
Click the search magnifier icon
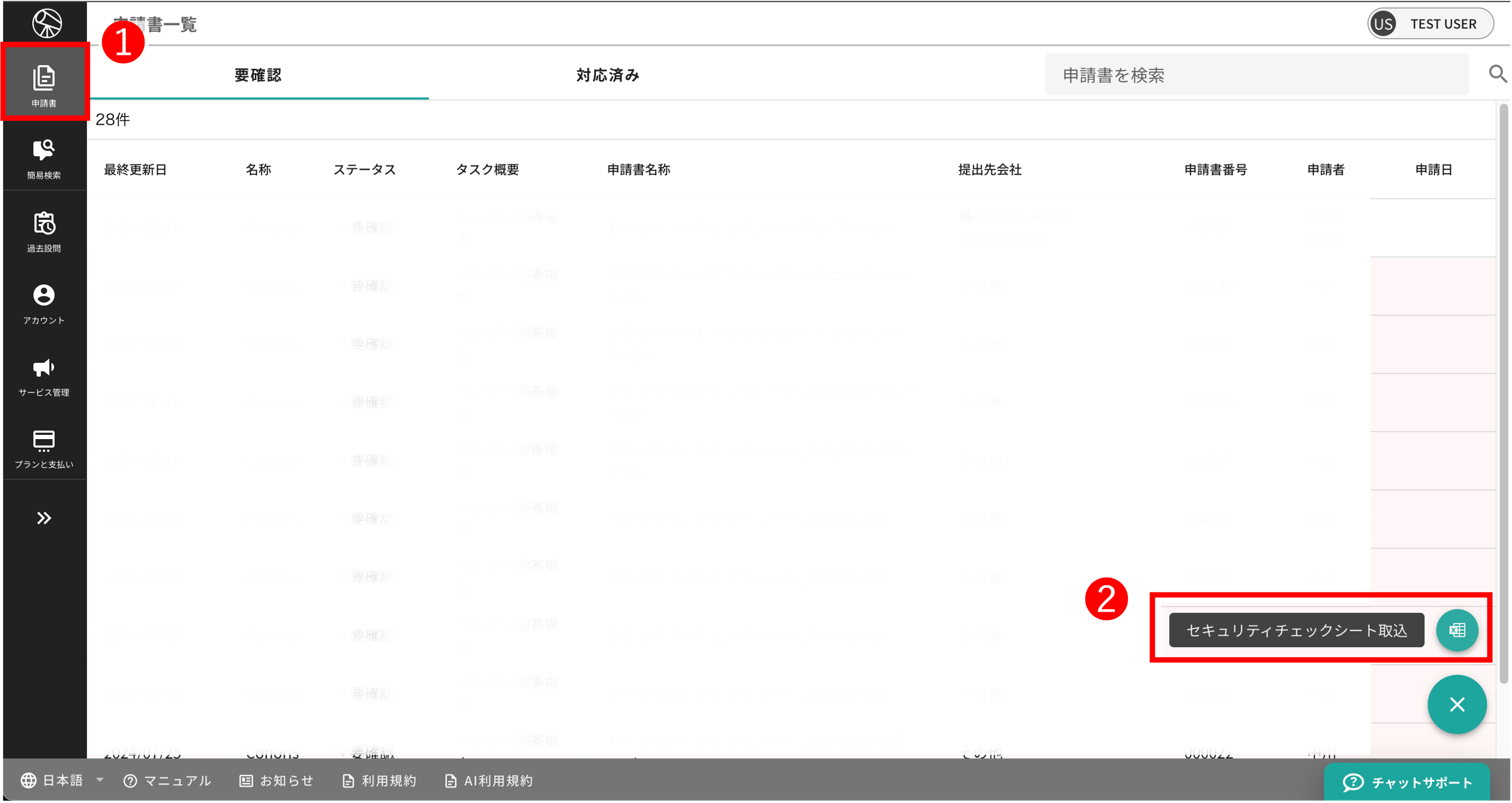click(x=1497, y=75)
